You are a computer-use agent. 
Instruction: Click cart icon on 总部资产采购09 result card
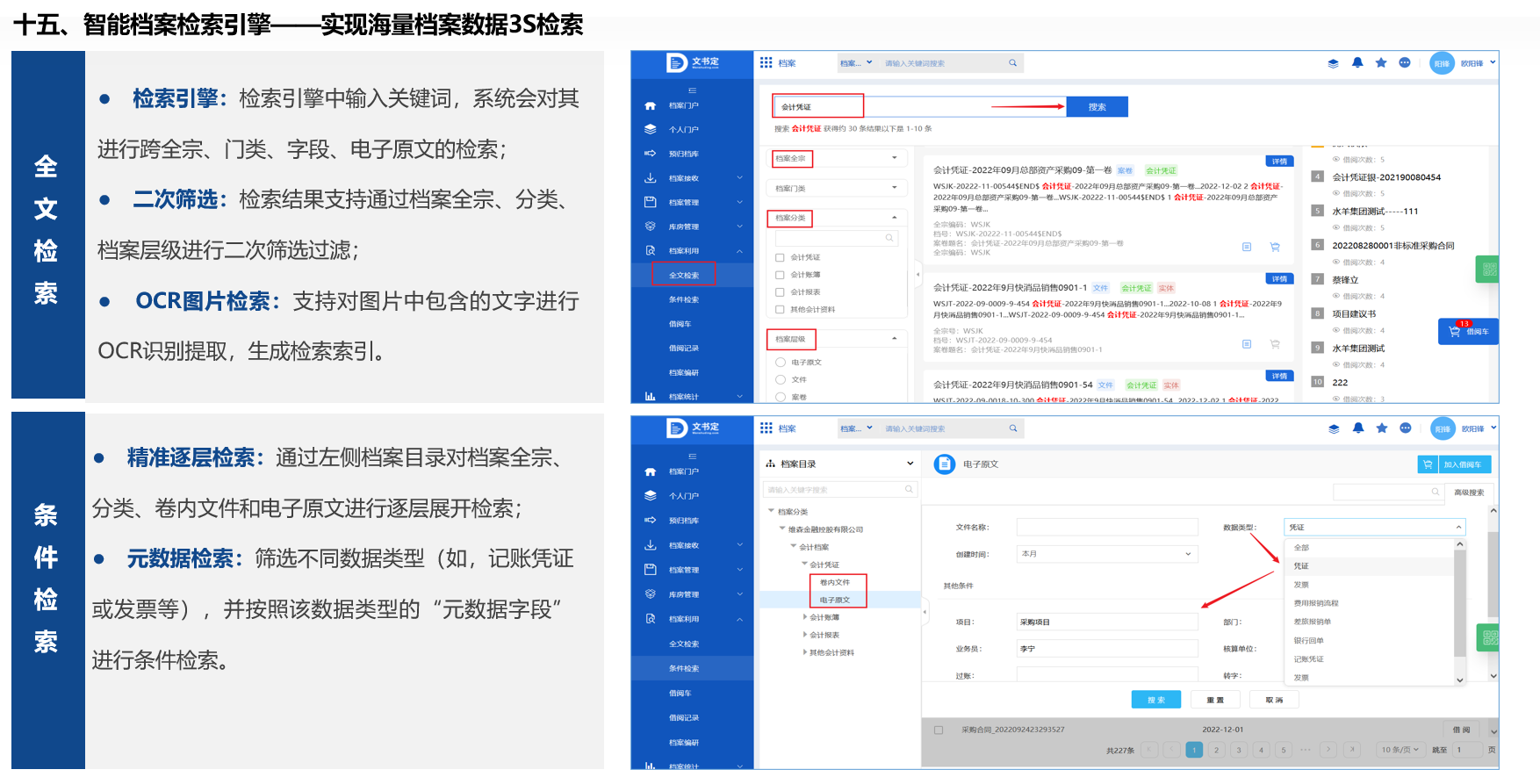click(1274, 247)
